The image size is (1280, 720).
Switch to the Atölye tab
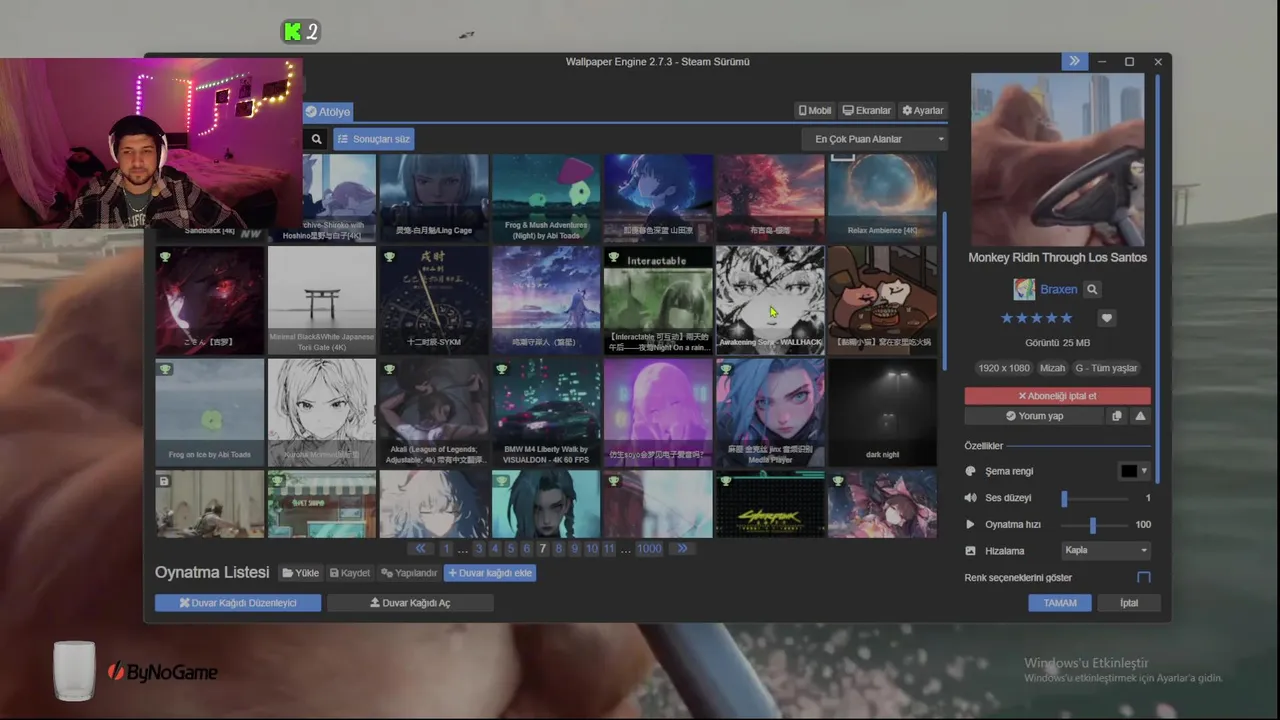pos(328,112)
